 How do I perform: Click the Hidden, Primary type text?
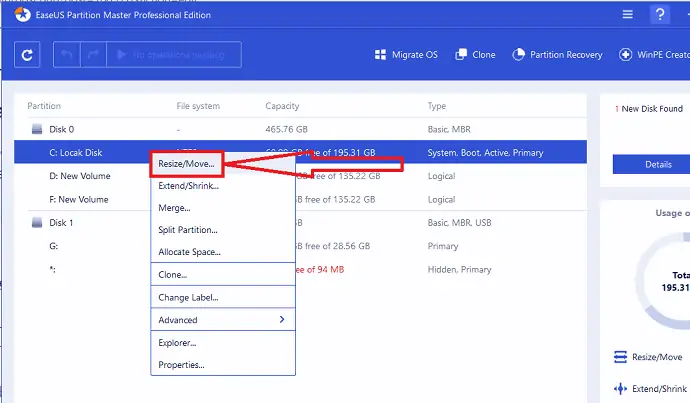click(459, 269)
